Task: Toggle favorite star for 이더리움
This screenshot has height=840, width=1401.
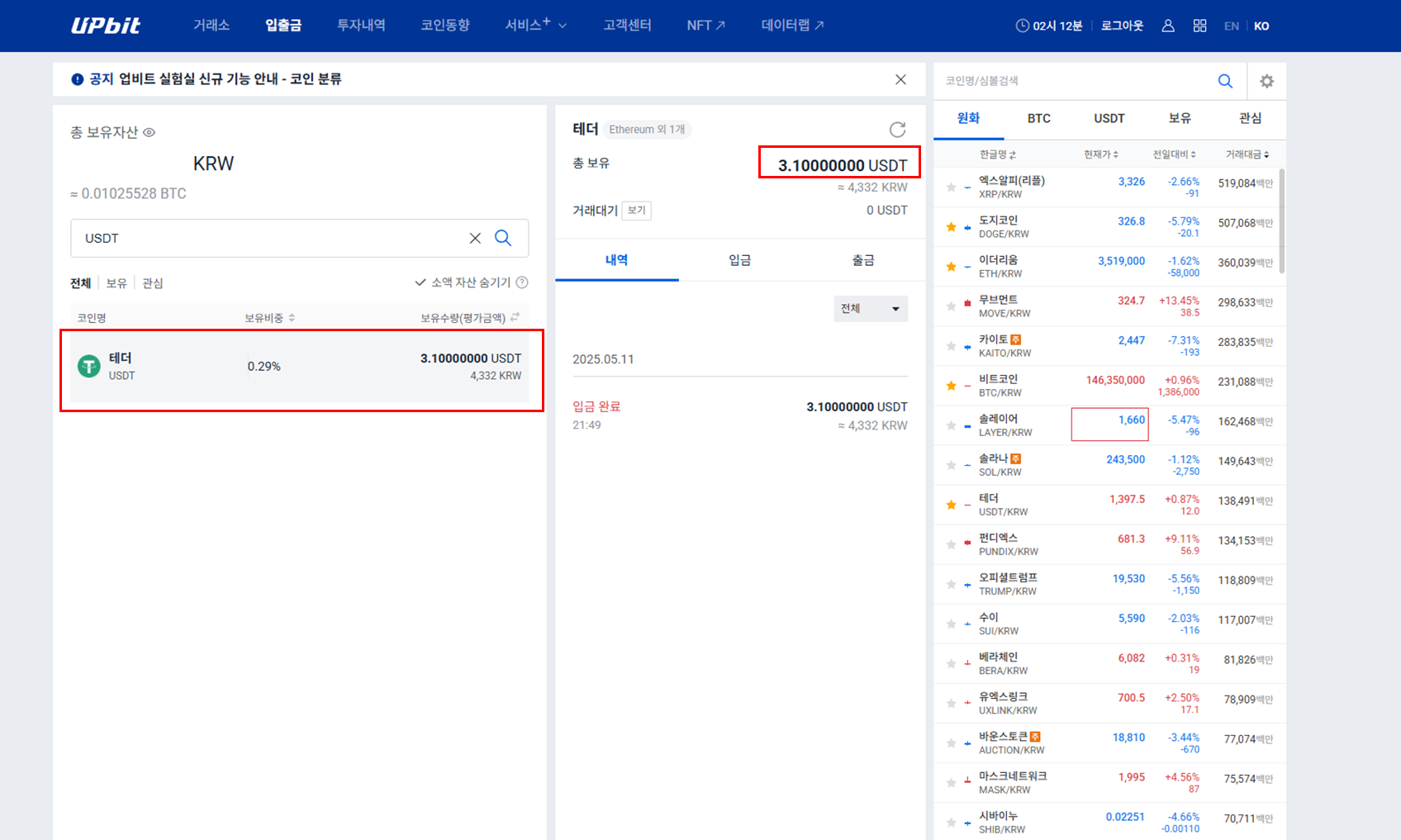Action: click(x=951, y=267)
